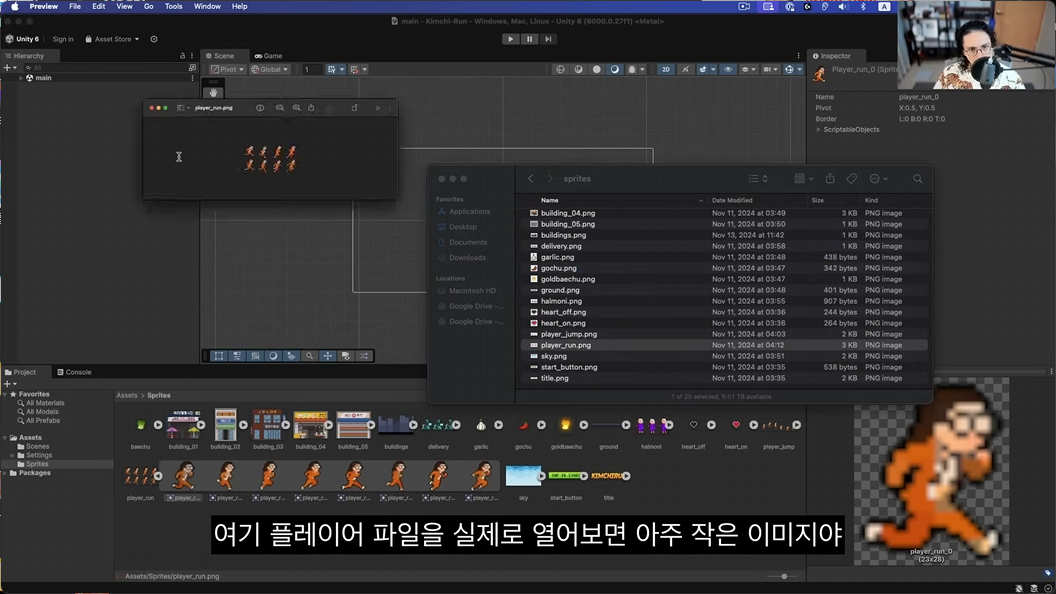The width and height of the screenshot is (1056, 594).
Task: Toggle move tools overlay in Scene toolbar
Action: point(328,356)
